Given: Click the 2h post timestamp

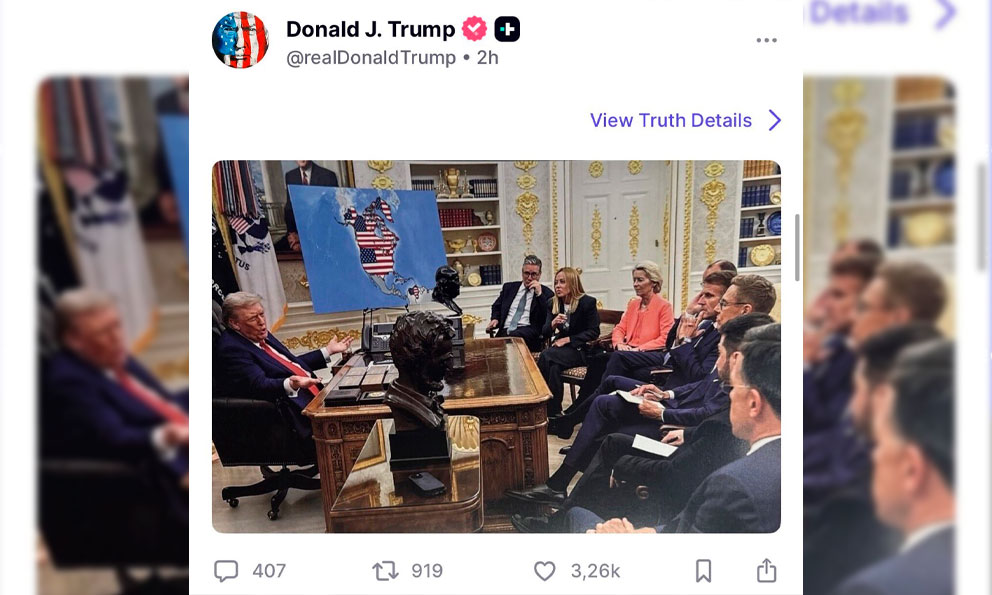Looking at the screenshot, I should pos(487,58).
